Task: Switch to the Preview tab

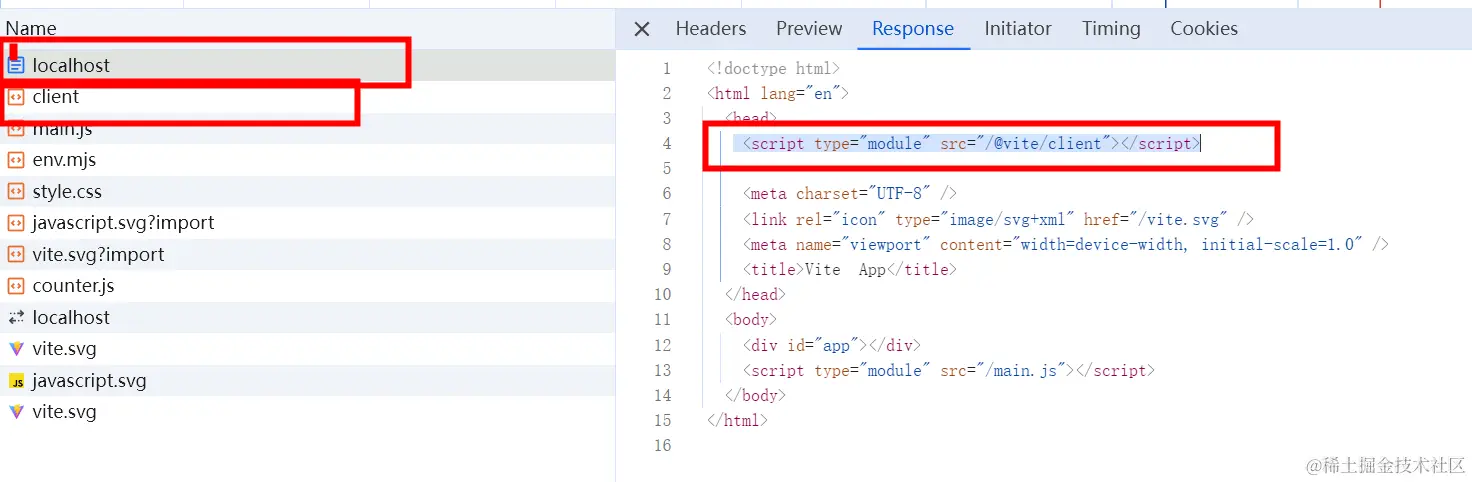Action: pos(809,29)
